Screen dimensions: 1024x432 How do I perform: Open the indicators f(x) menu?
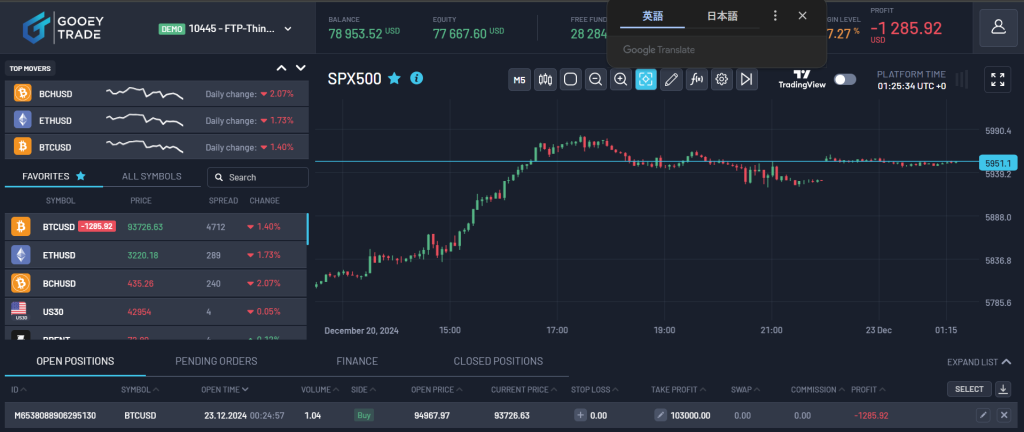tap(696, 79)
